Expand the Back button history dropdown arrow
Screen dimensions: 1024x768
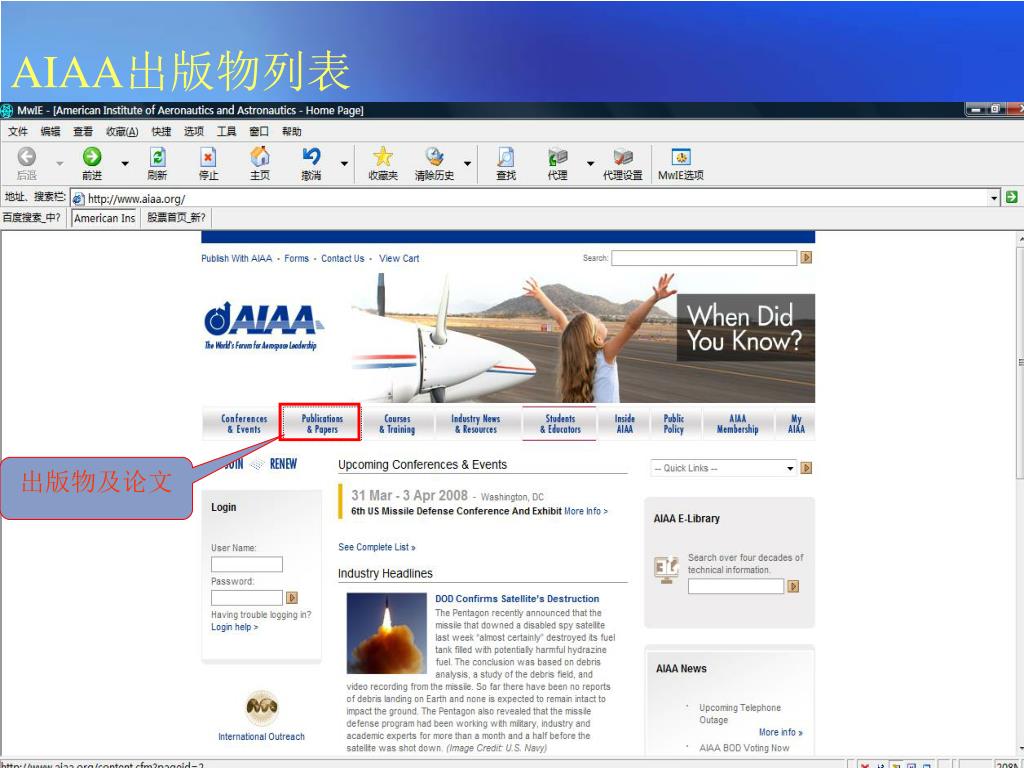59,163
